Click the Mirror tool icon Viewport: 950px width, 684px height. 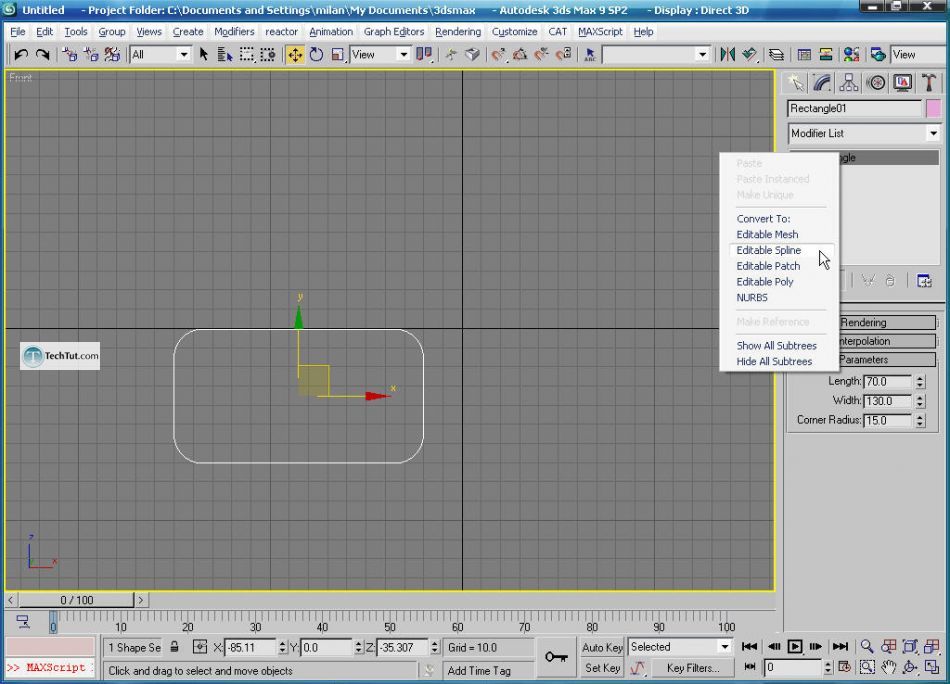(x=728, y=55)
